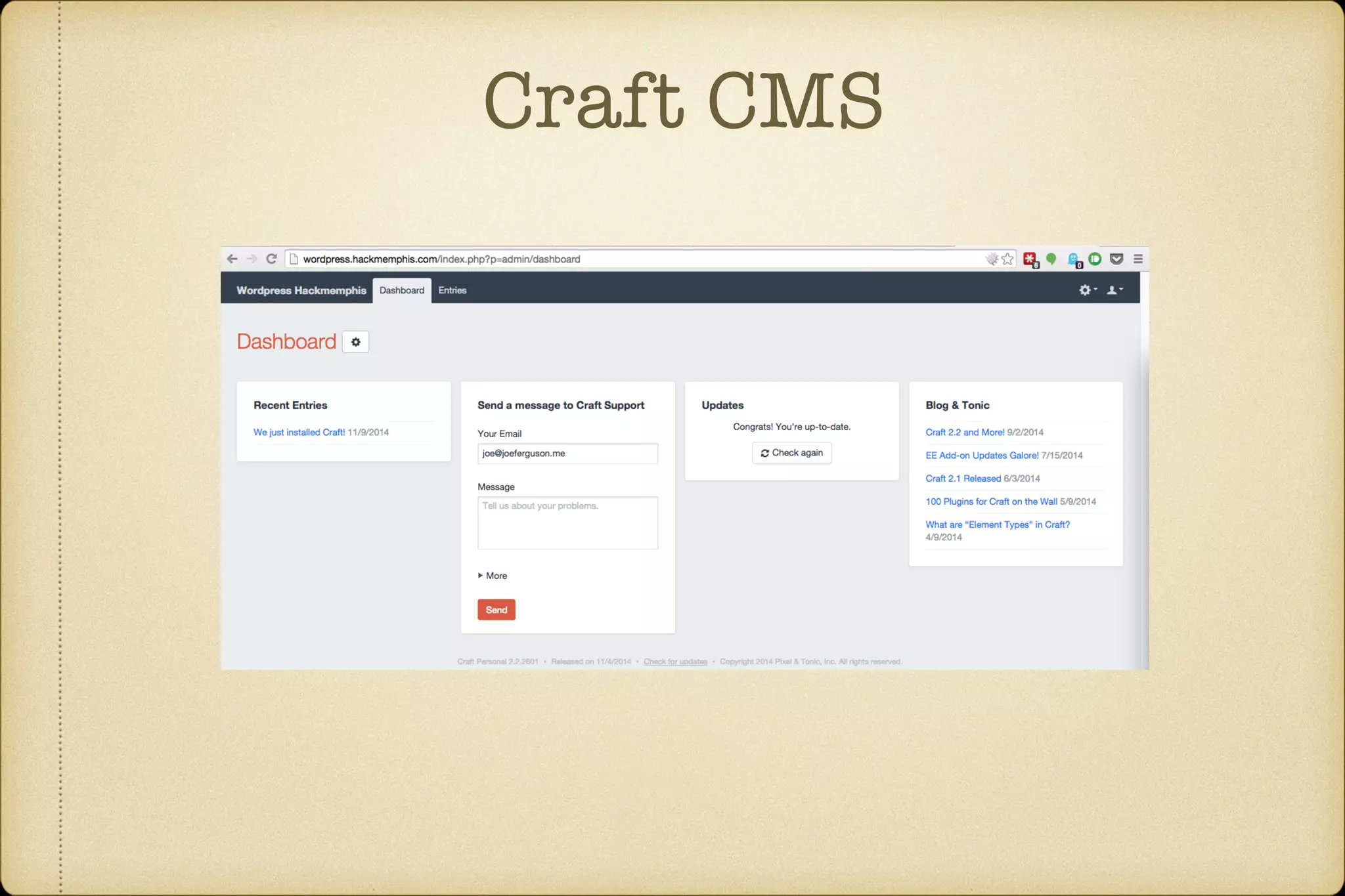1345x896 pixels.
Task: Click the 'Craft CMS' slide title
Action: pyautogui.click(x=683, y=100)
